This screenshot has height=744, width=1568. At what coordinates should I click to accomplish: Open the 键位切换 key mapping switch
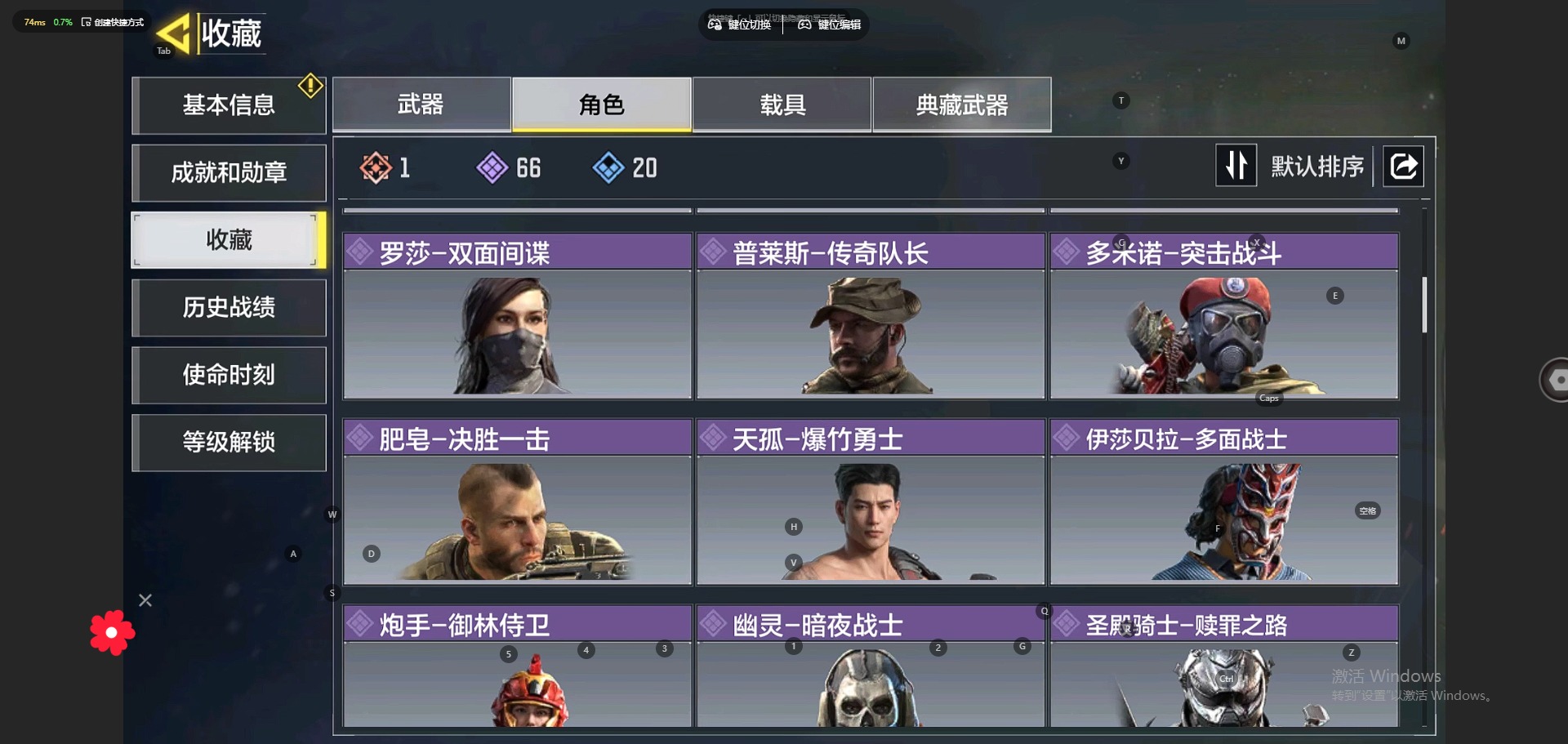(x=740, y=25)
